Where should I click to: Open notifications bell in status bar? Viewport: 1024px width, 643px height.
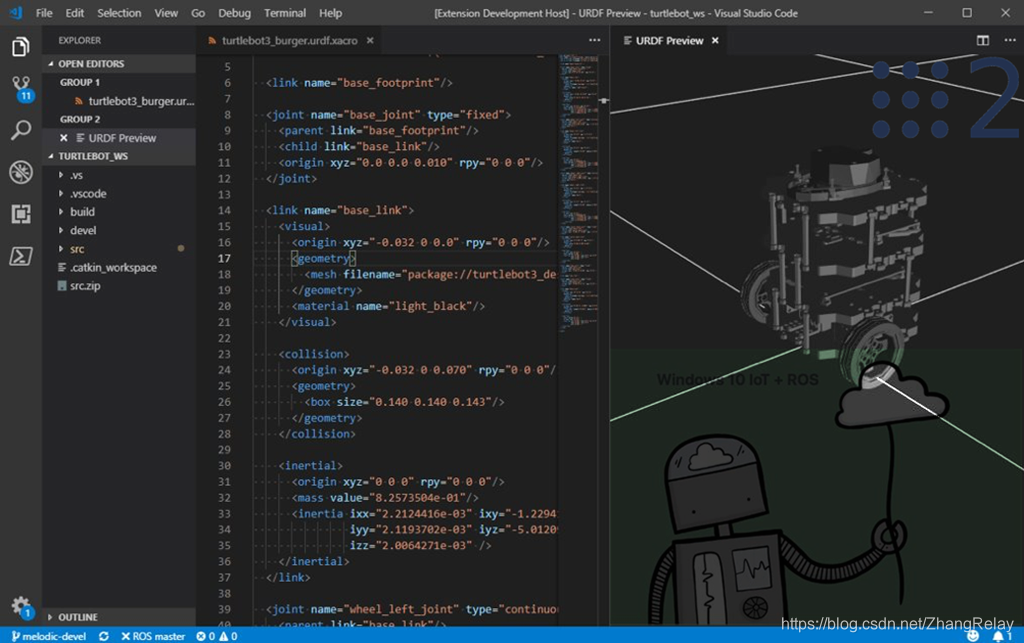point(1001,636)
